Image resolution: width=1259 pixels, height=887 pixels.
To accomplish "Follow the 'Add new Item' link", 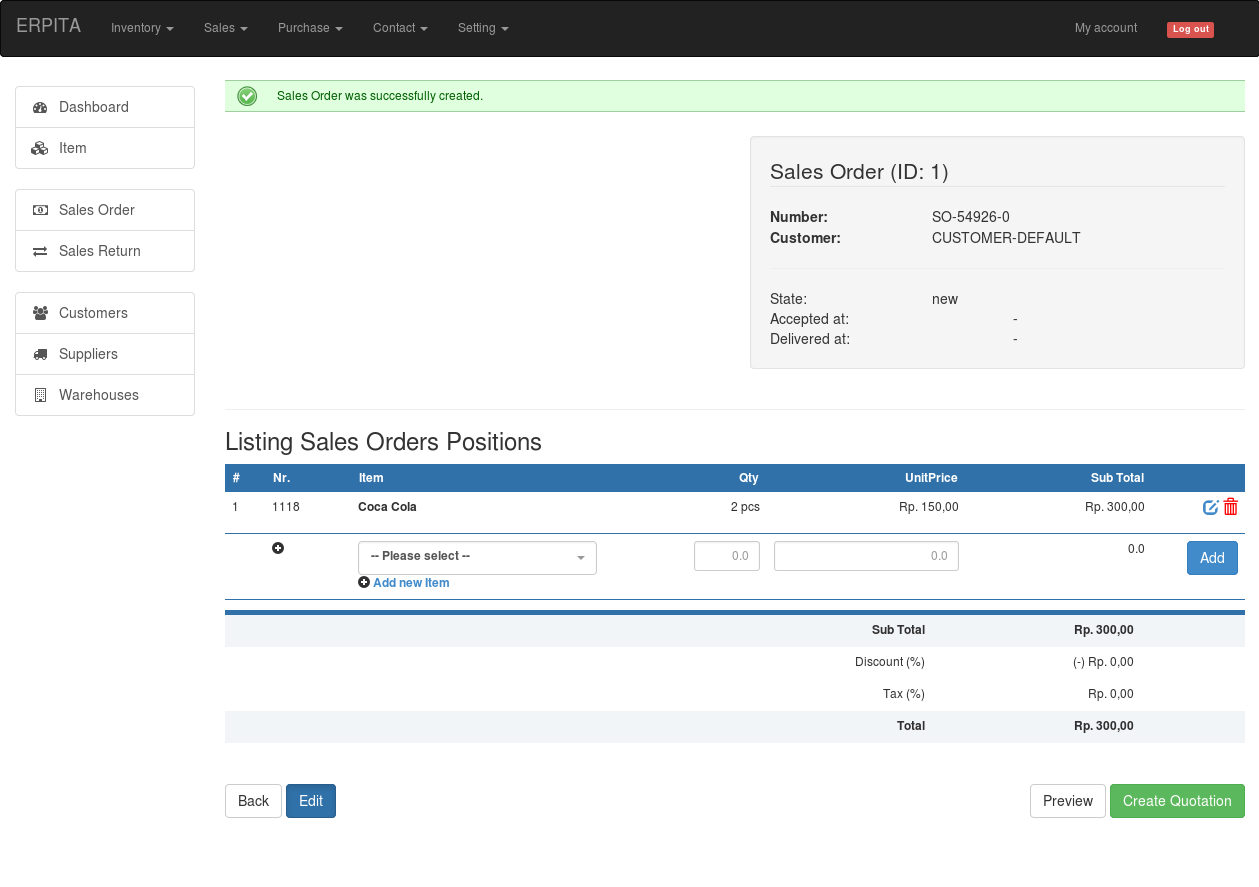I will pyautogui.click(x=410, y=583).
